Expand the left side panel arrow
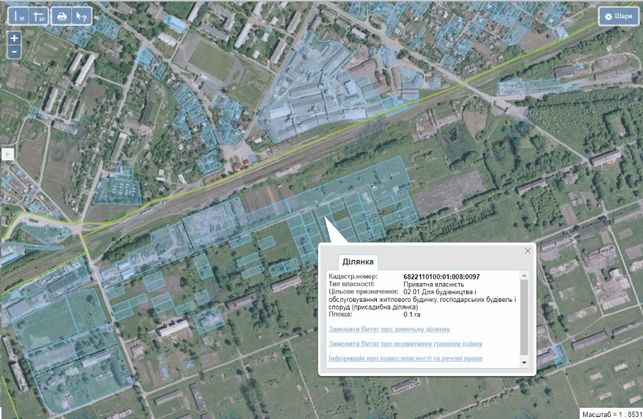This screenshot has height=419, width=643. [x=7, y=154]
